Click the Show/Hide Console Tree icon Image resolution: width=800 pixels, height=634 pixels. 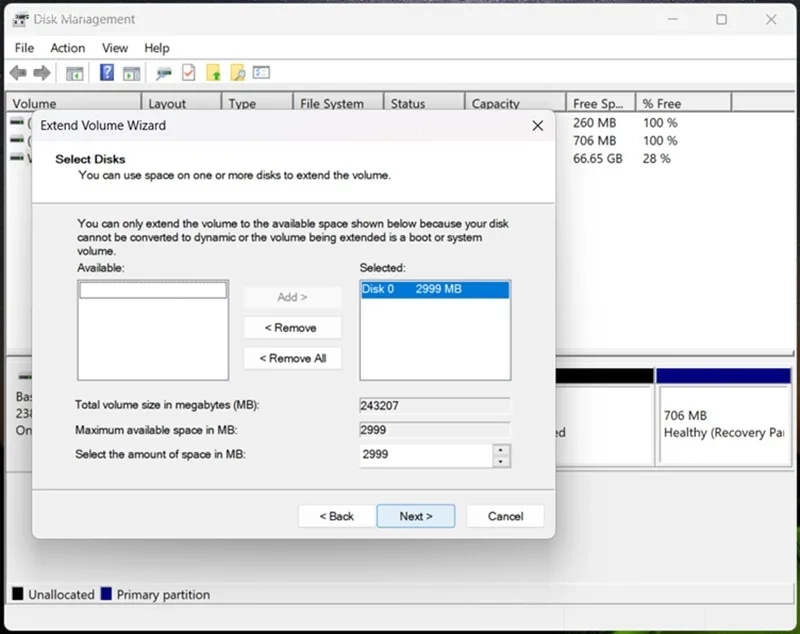[75, 73]
